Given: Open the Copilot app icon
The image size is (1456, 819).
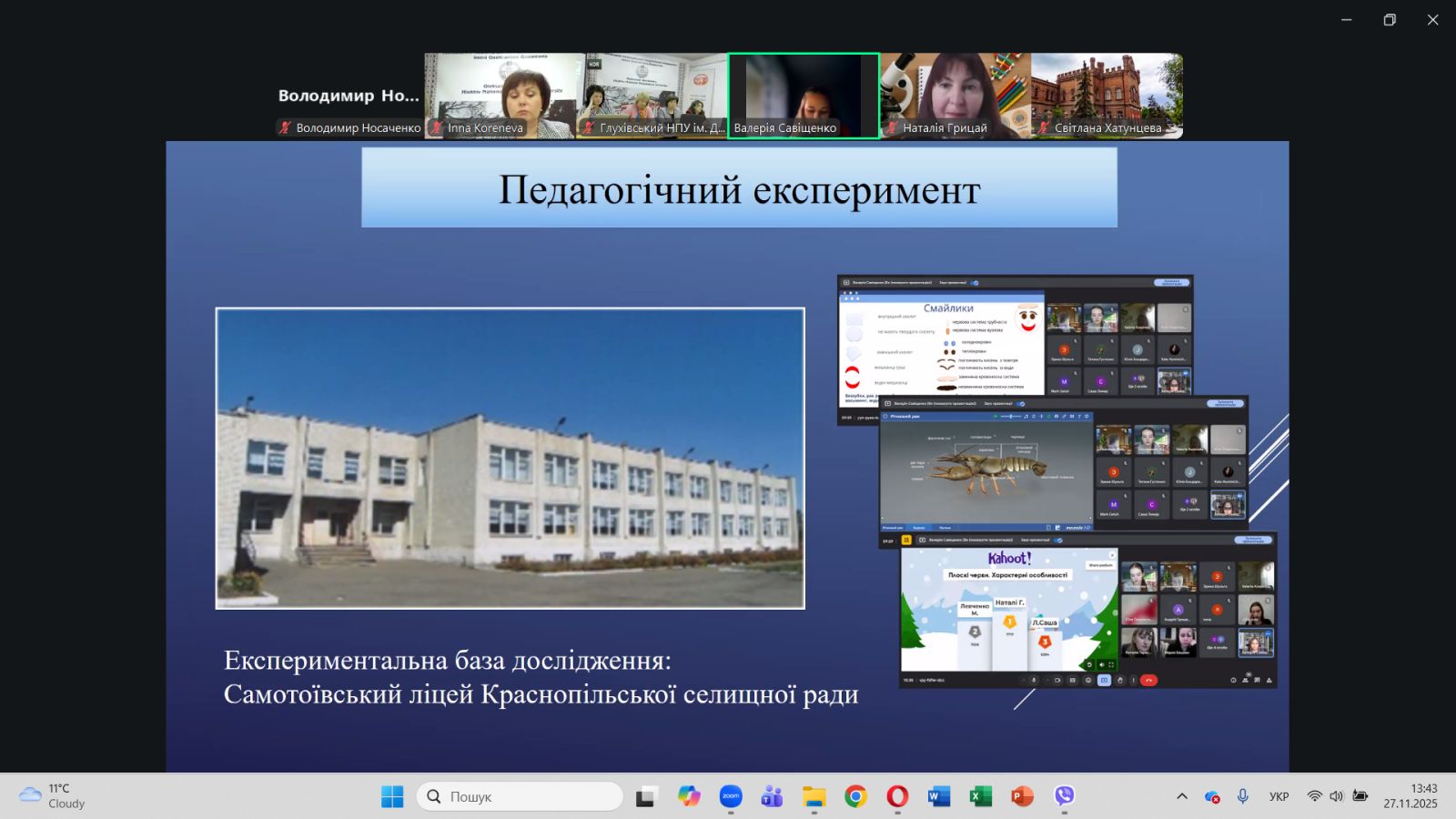Looking at the screenshot, I should coord(689,796).
